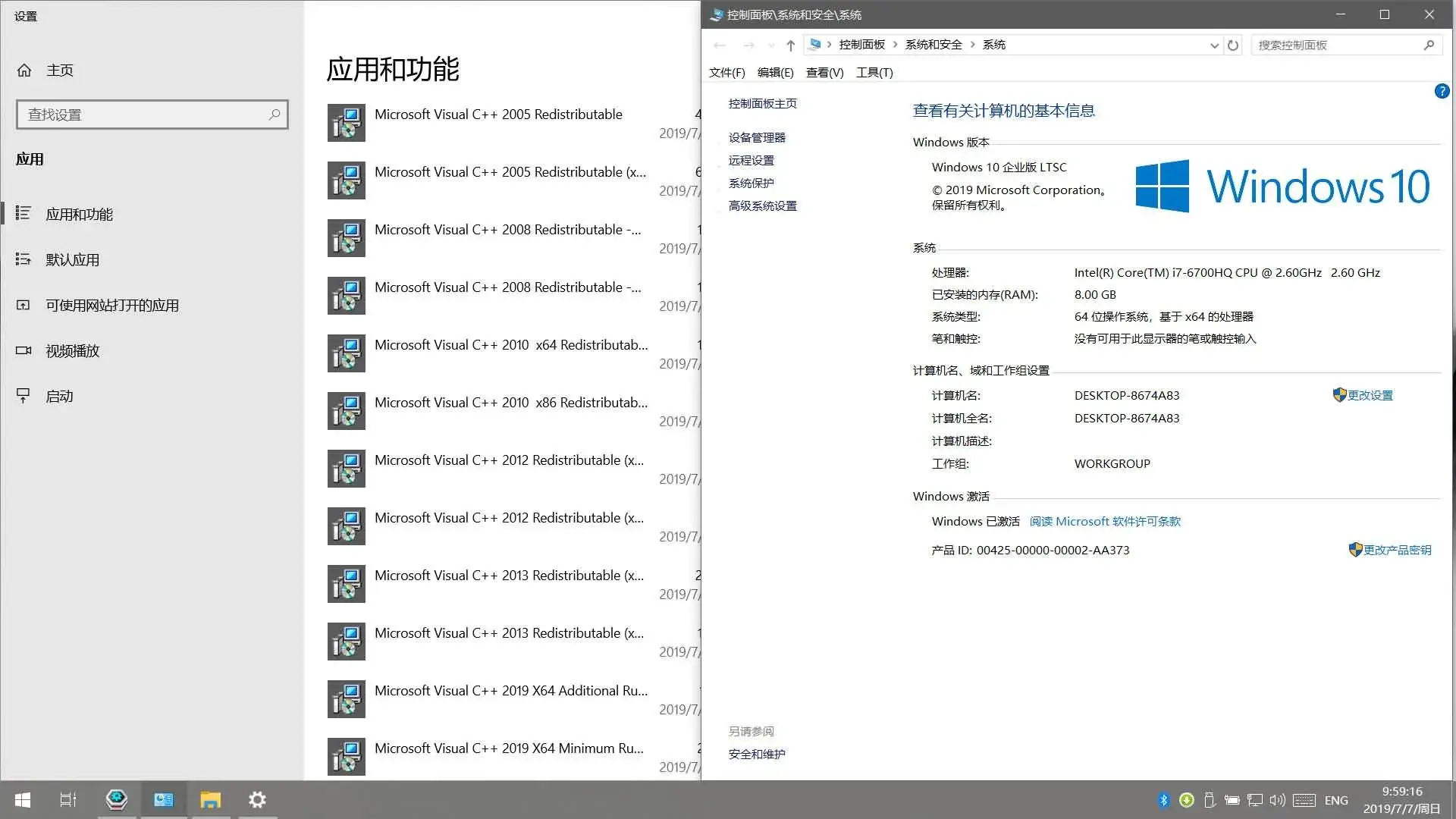Open 高级系统设置 link

click(x=762, y=206)
